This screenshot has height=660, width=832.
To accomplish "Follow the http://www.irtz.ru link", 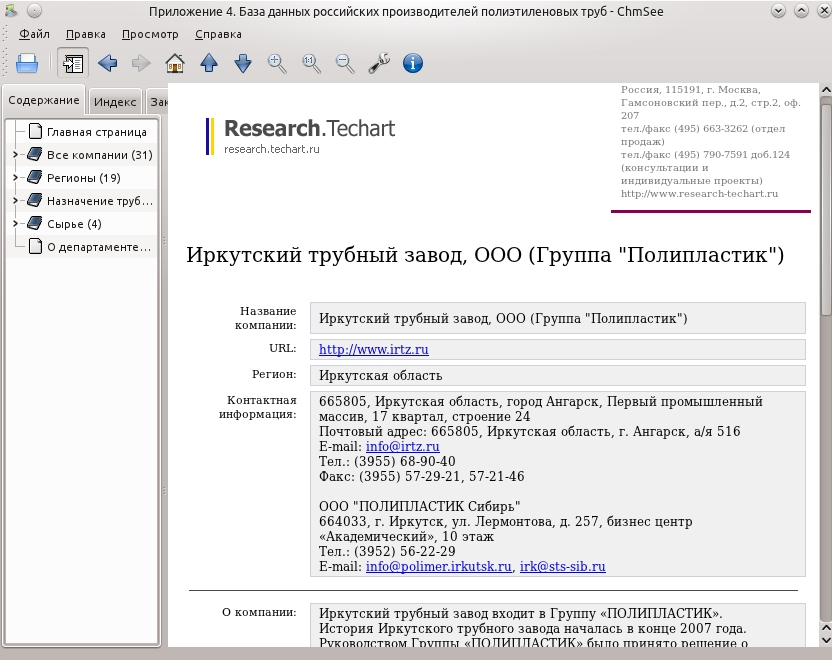I will pyautogui.click(x=374, y=349).
